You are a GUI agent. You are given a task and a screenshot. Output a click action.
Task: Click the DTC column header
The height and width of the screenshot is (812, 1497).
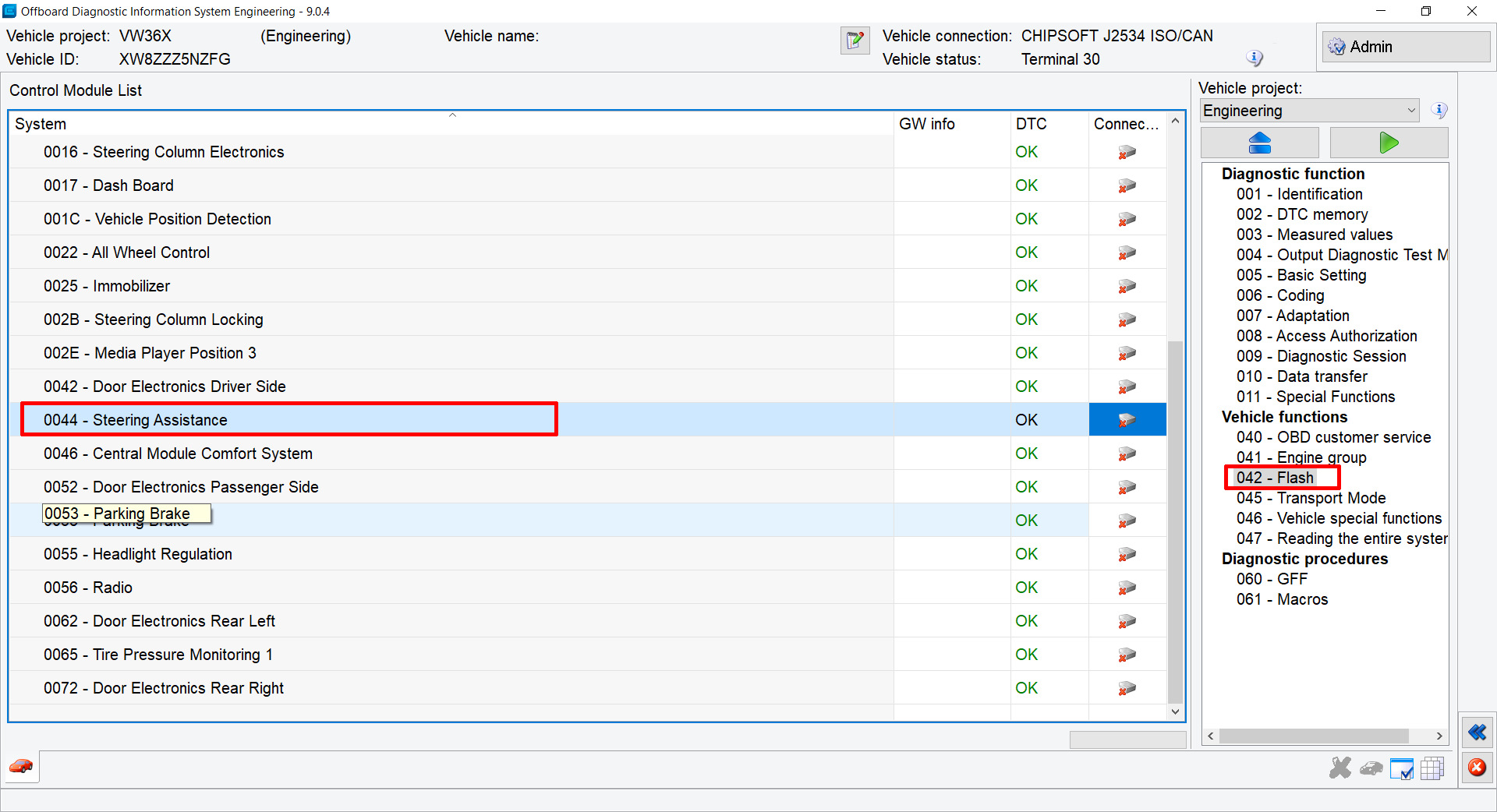click(x=1049, y=124)
